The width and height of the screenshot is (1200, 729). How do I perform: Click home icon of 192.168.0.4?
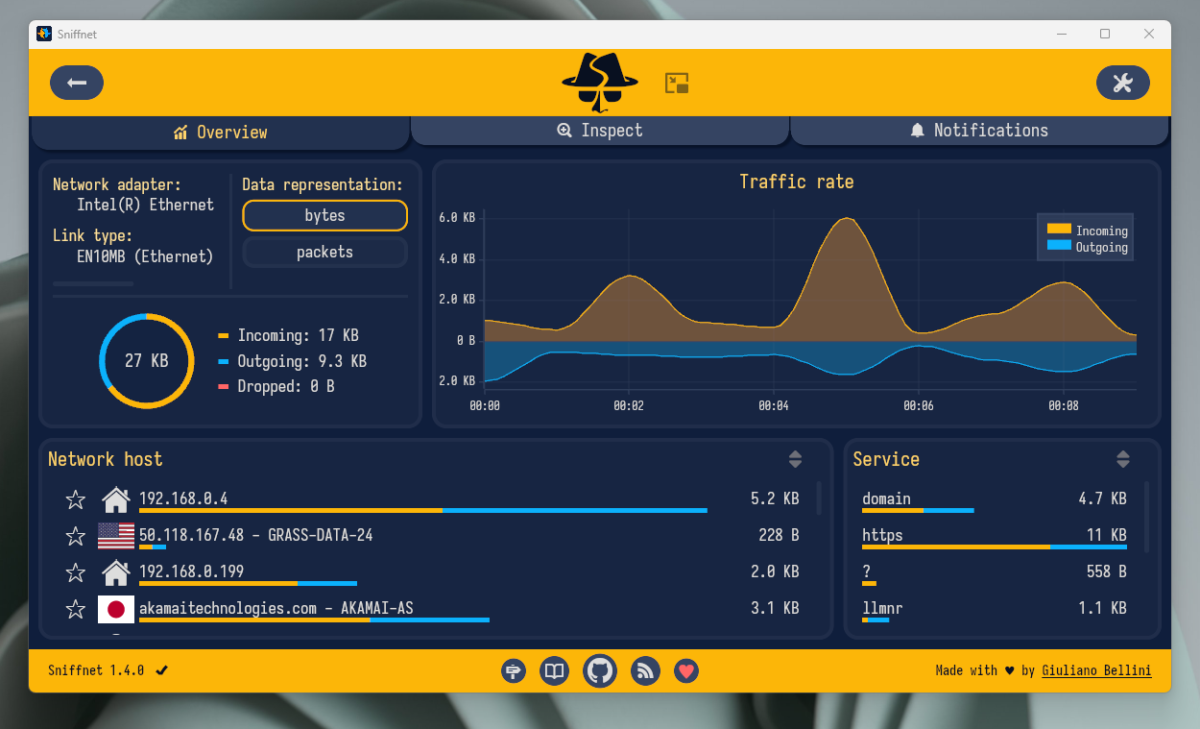pyautogui.click(x=116, y=499)
